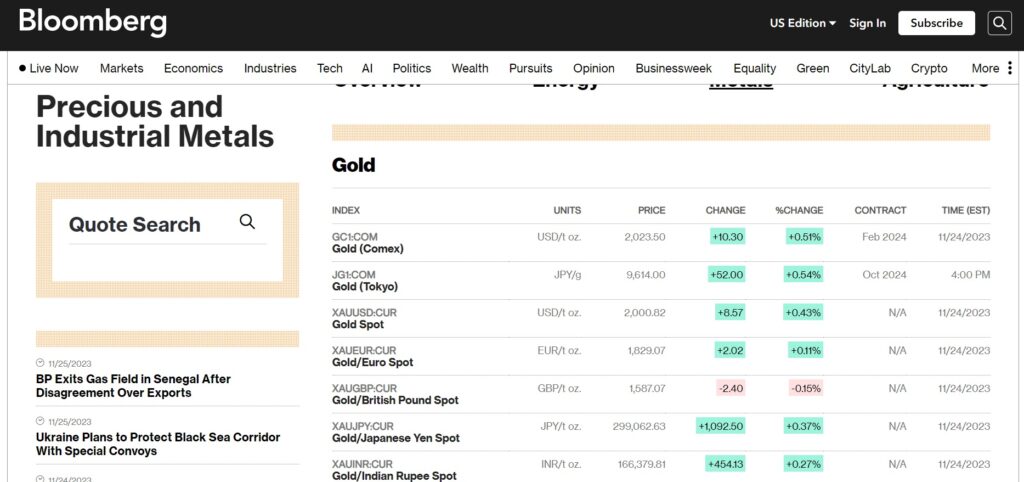Go to the Green section

[x=812, y=68]
